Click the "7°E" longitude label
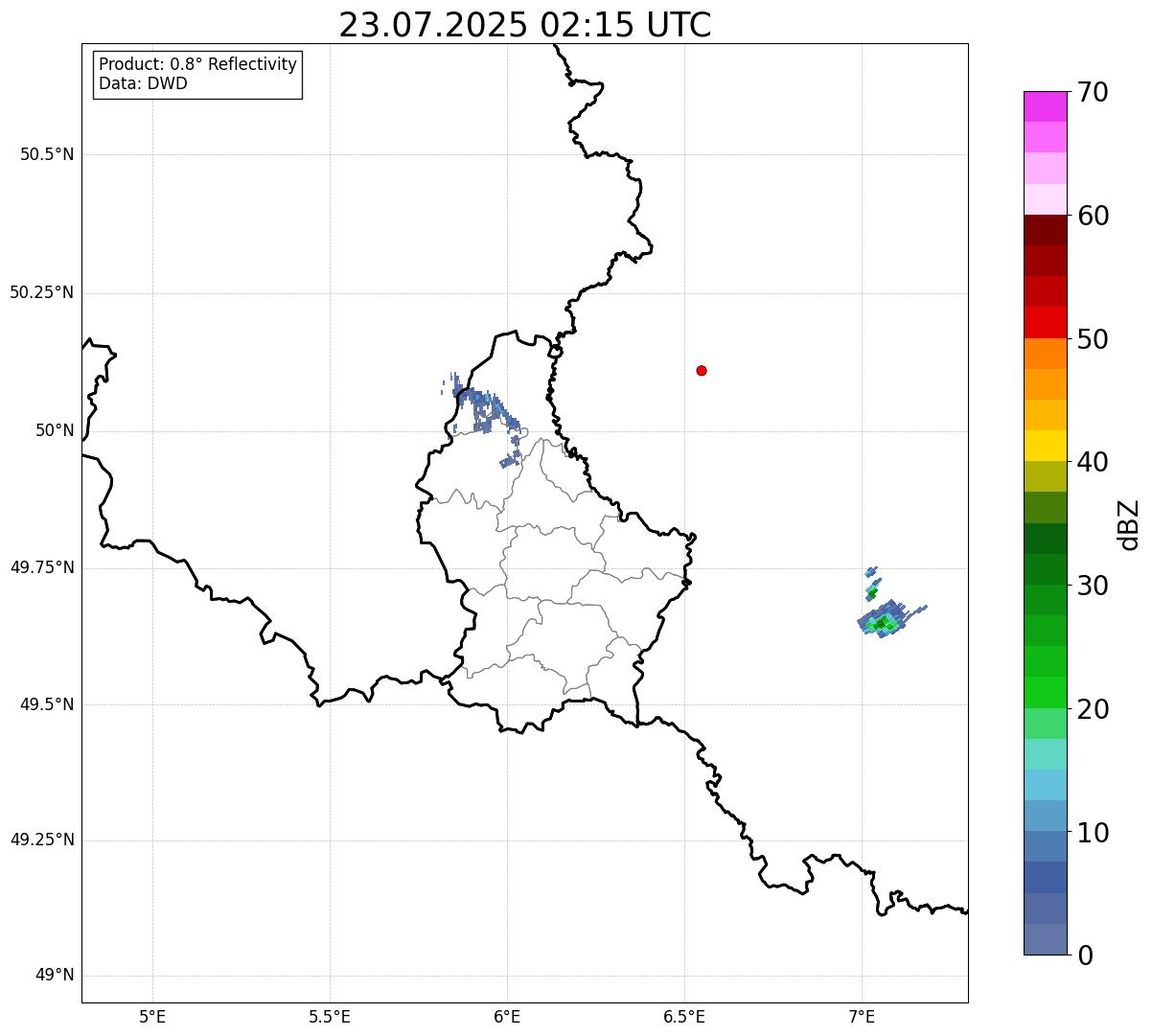The width and height of the screenshot is (1152, 1036). coord(862,1016)
